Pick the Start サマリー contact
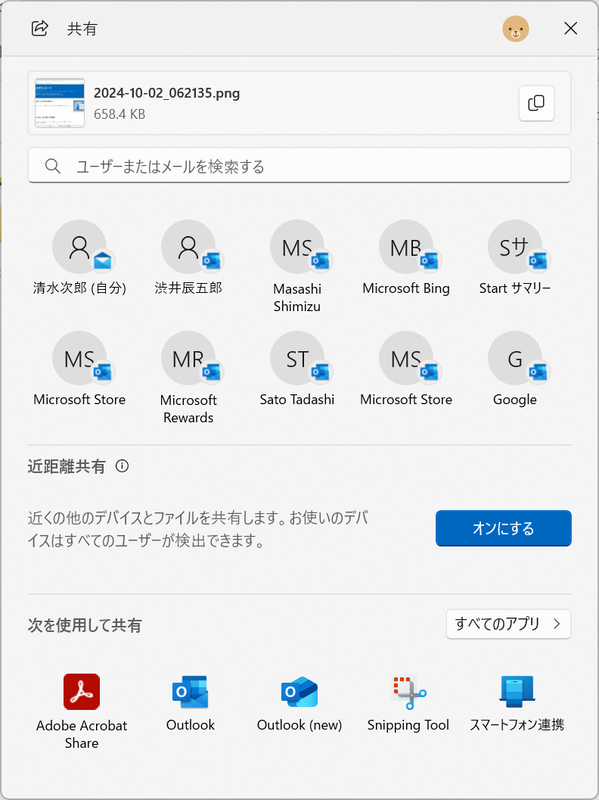 (515, 259)
